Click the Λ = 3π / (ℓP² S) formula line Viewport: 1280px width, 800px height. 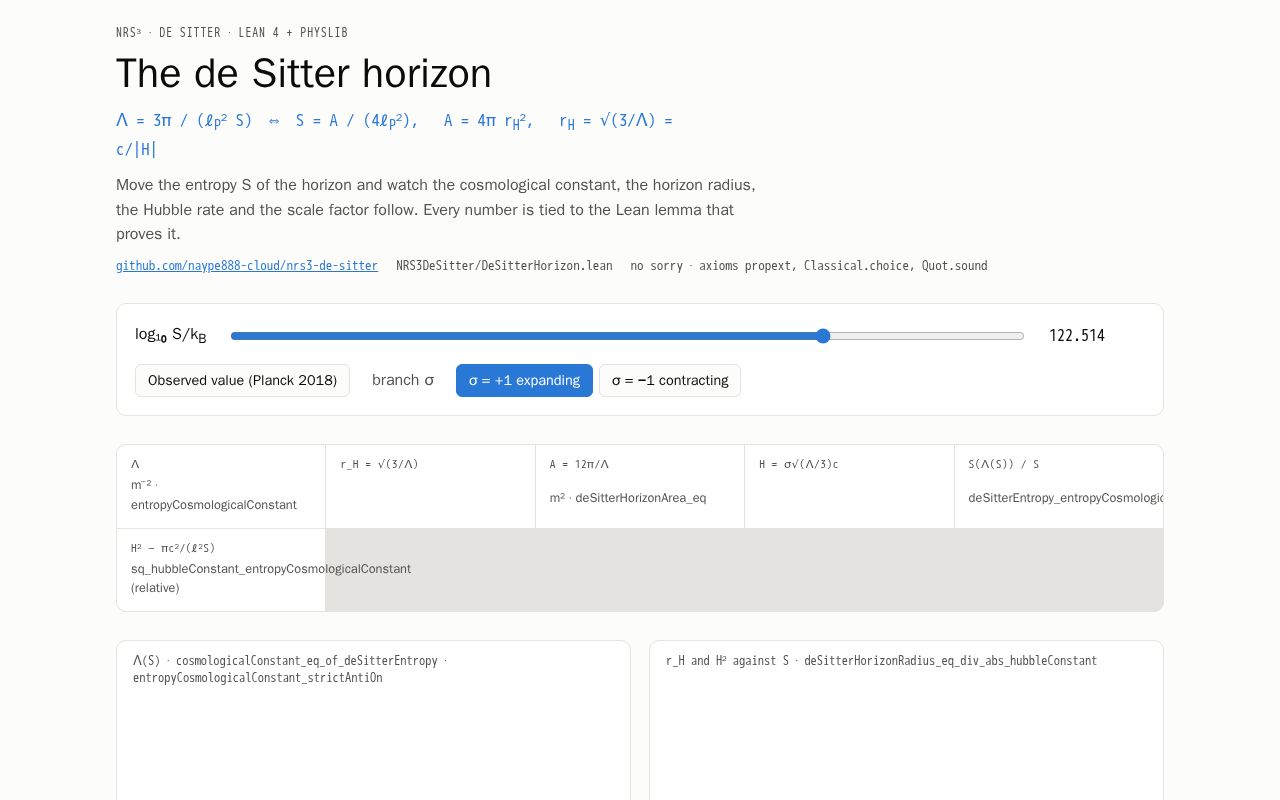[x=394, y=135]
